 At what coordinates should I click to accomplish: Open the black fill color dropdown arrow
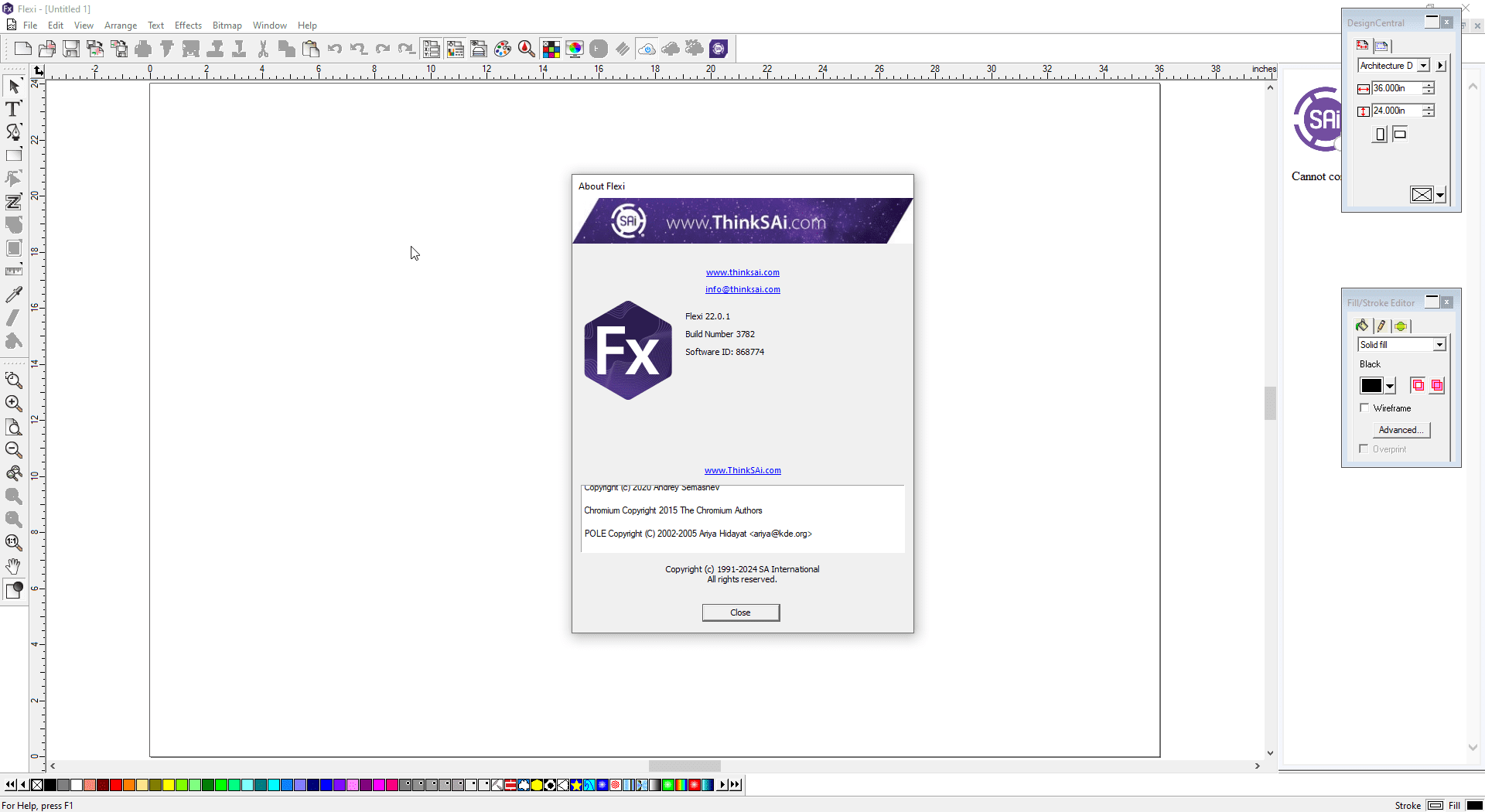click(1390, 386)
